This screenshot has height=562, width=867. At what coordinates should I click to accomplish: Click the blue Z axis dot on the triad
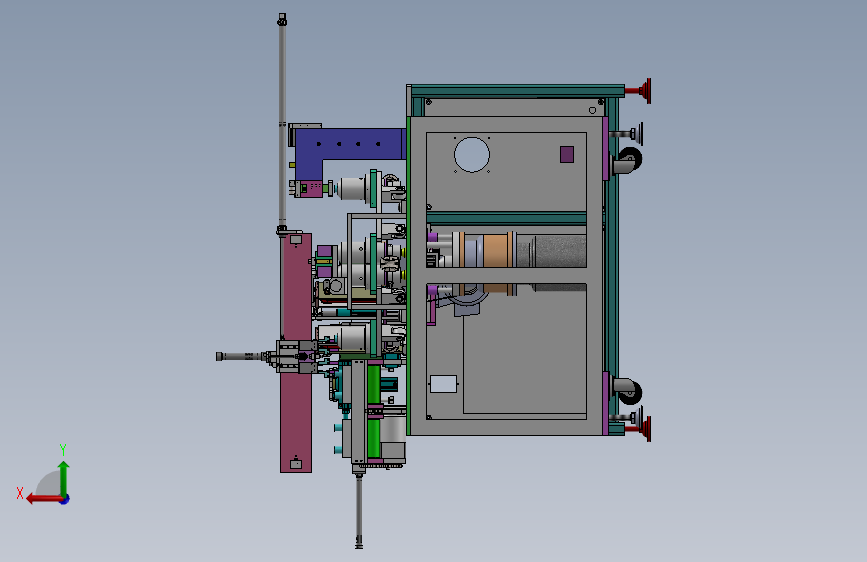click(65, 499)
